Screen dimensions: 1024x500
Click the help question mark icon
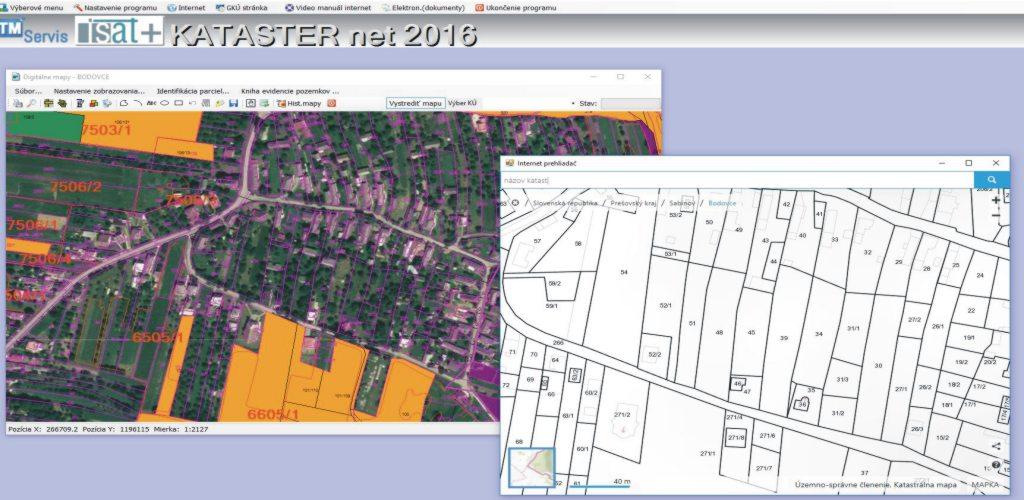coord(995,465)
